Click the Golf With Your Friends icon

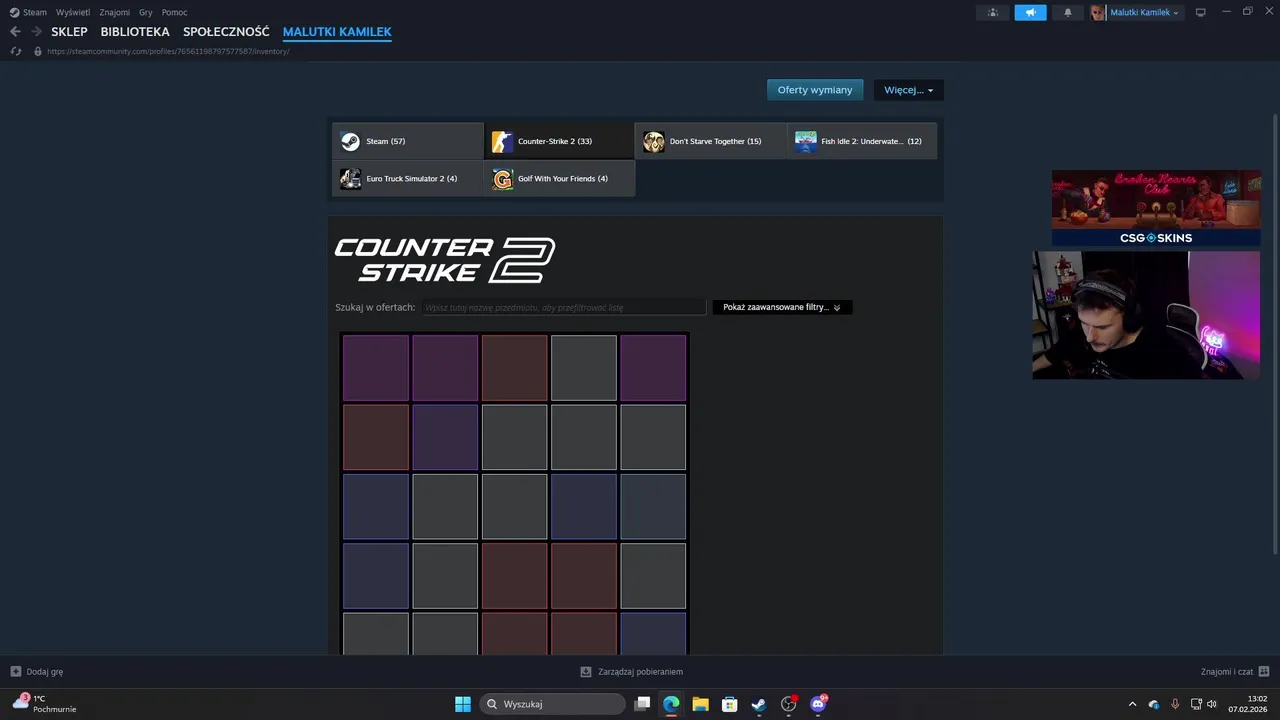pos(502,178)
